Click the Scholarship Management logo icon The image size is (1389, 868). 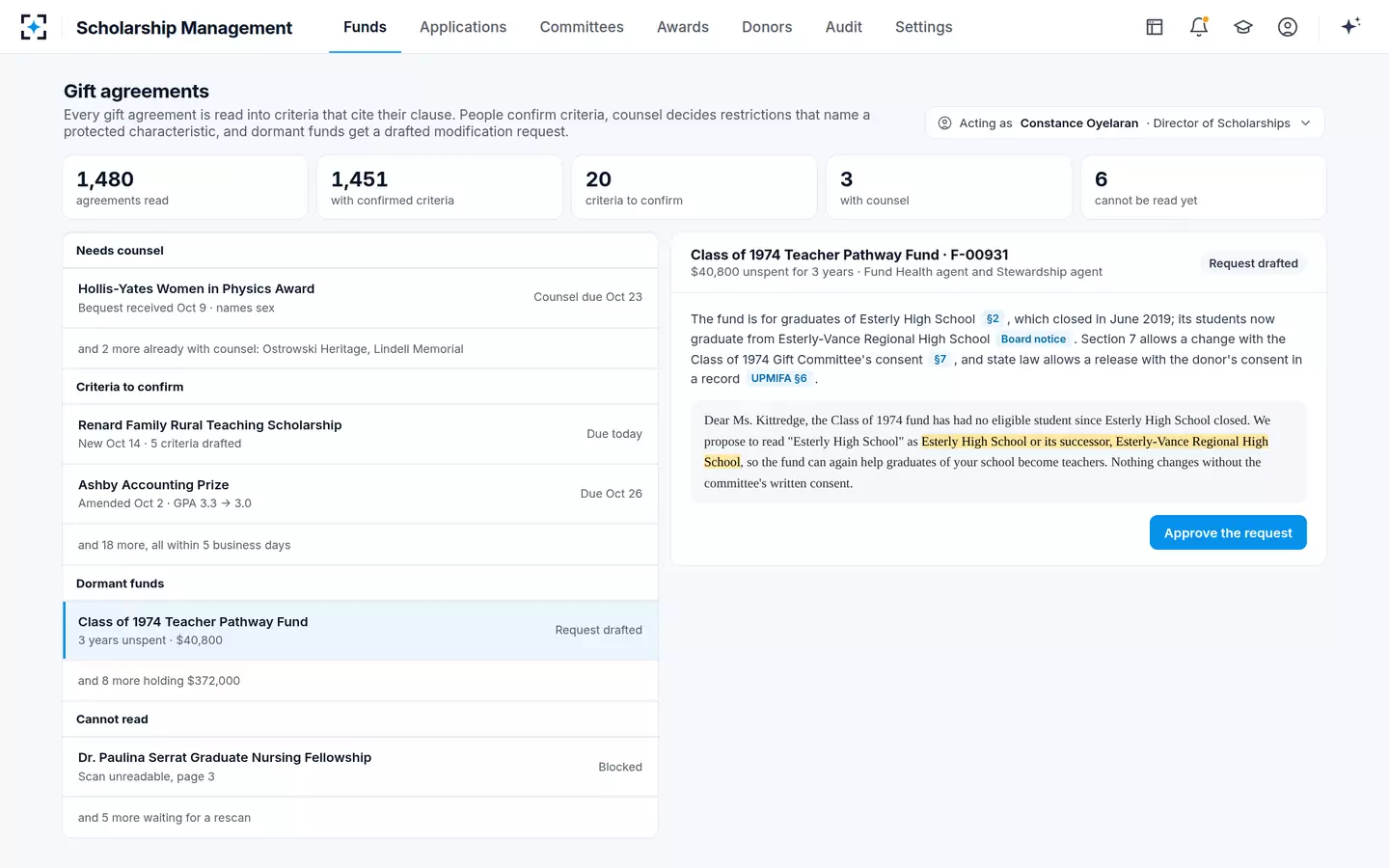click(34, 27)
